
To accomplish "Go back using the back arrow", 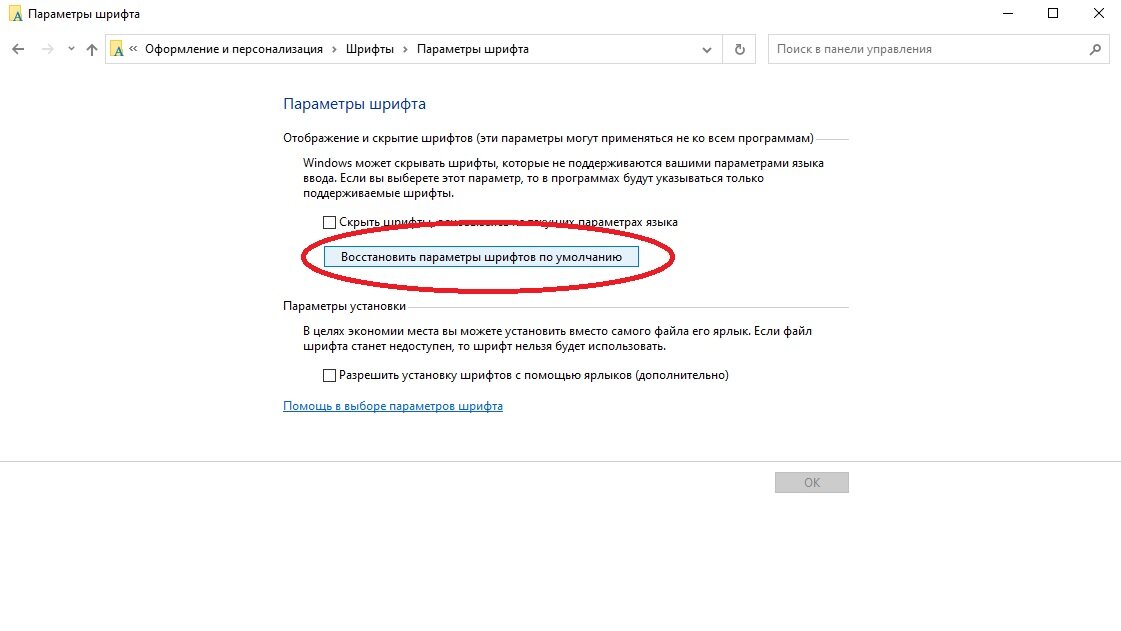I will point(19,49).
